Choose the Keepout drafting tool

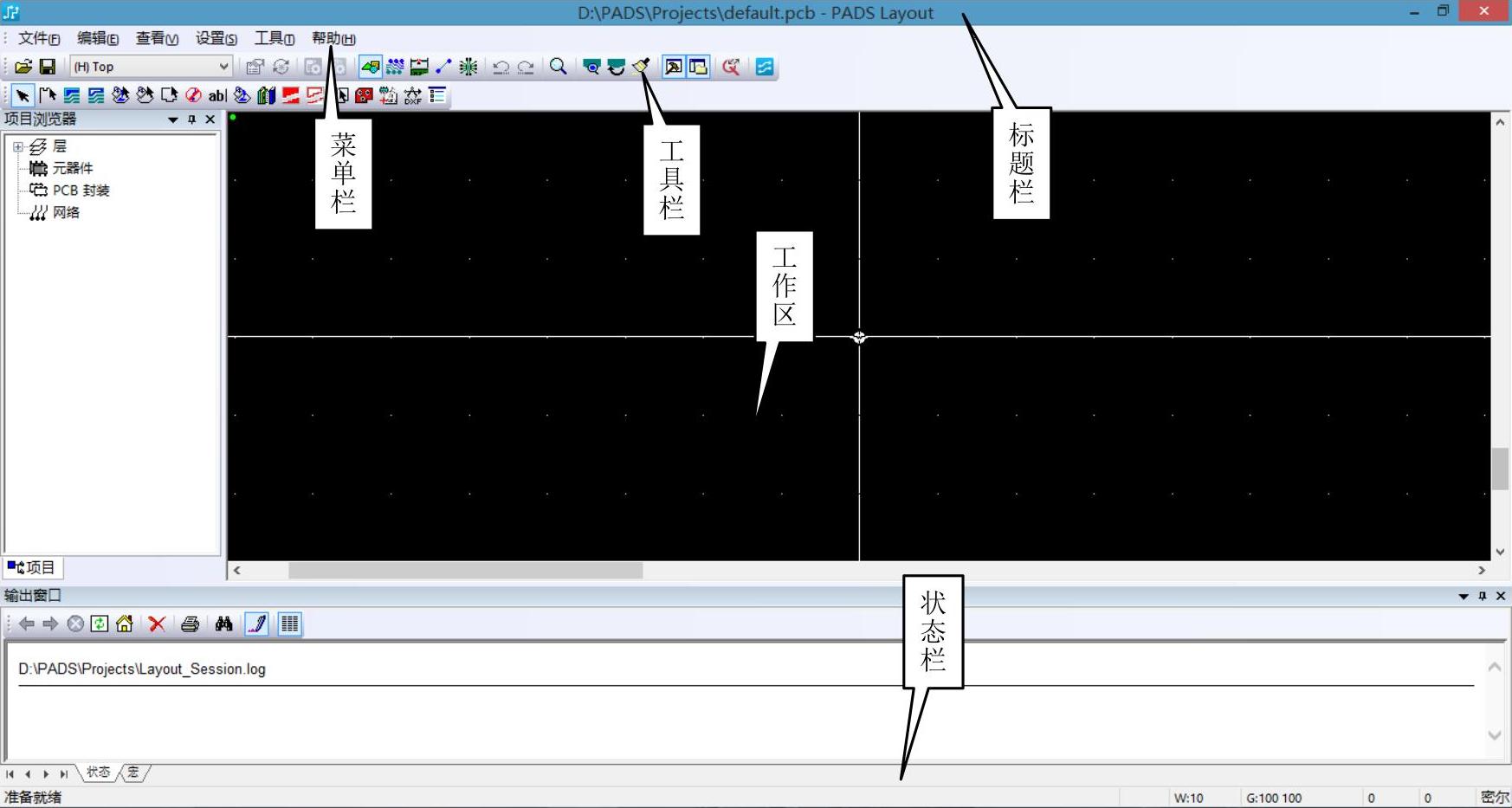click(193, 95)
